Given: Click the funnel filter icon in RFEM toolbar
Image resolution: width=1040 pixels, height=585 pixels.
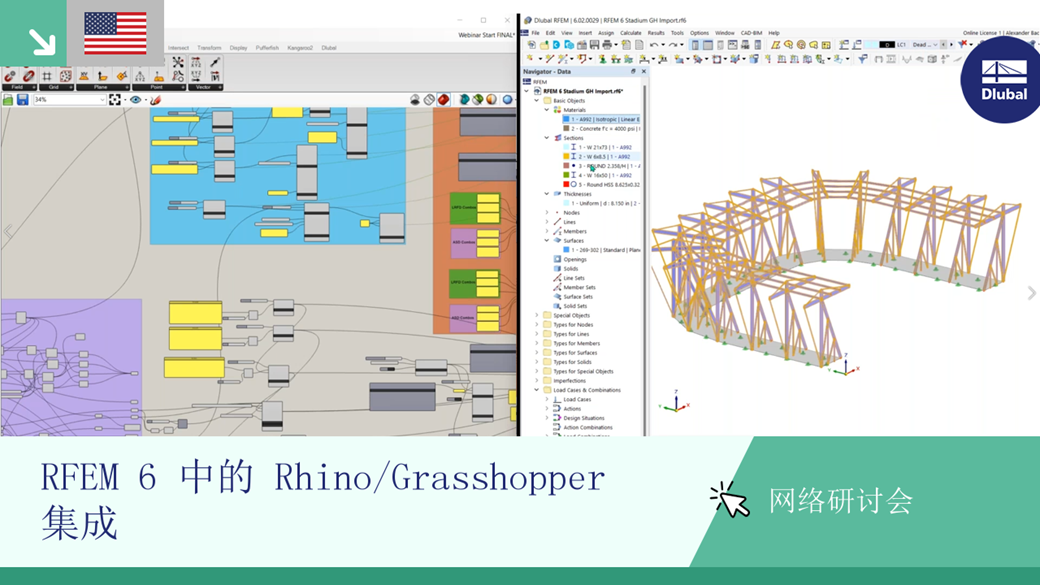Looking at the screenshot, I should pyautogui.click(x=862, y=59).
